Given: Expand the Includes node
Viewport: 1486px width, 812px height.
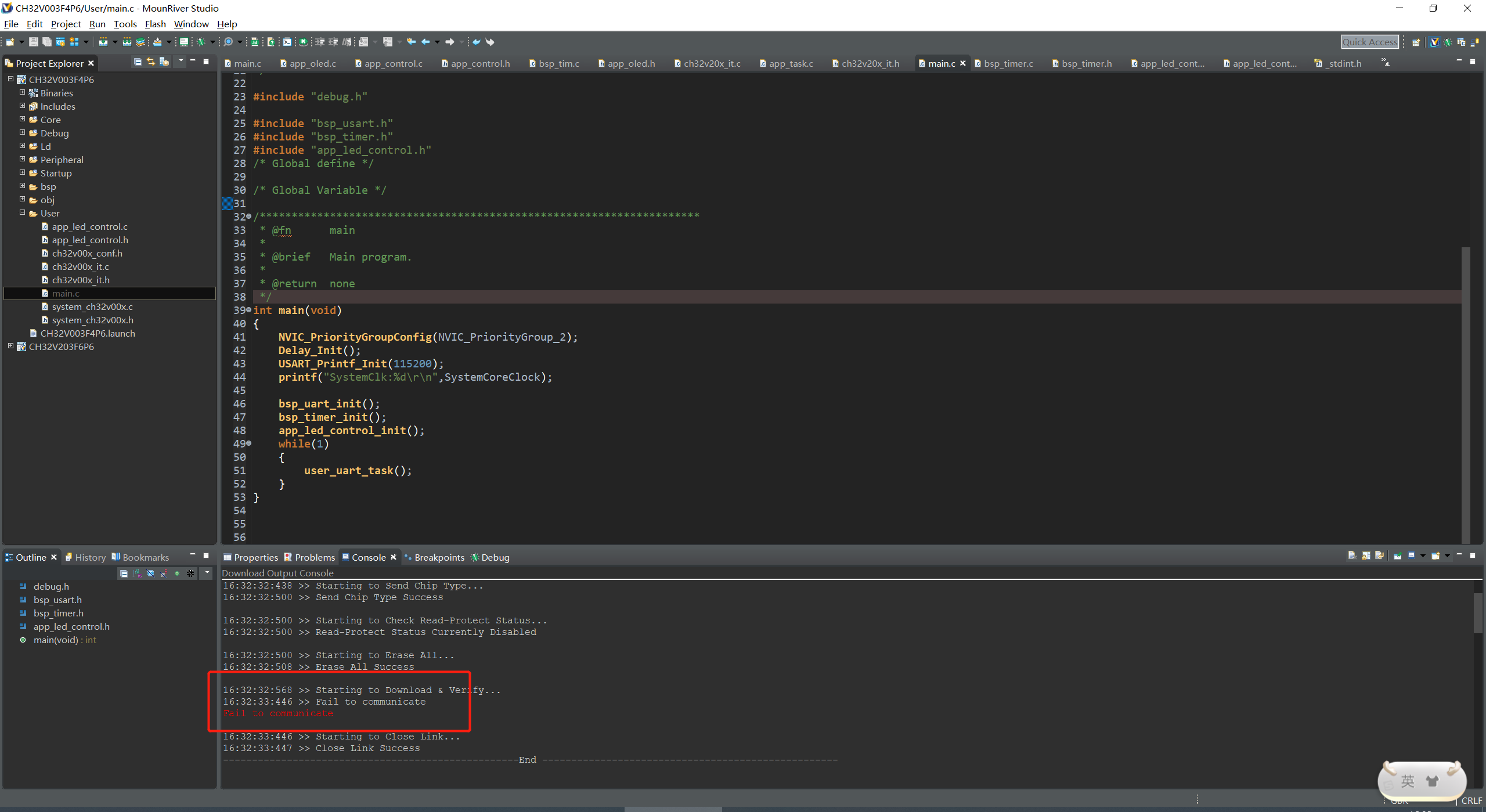Looking at the screenshot, I should [x=22, y=106].
